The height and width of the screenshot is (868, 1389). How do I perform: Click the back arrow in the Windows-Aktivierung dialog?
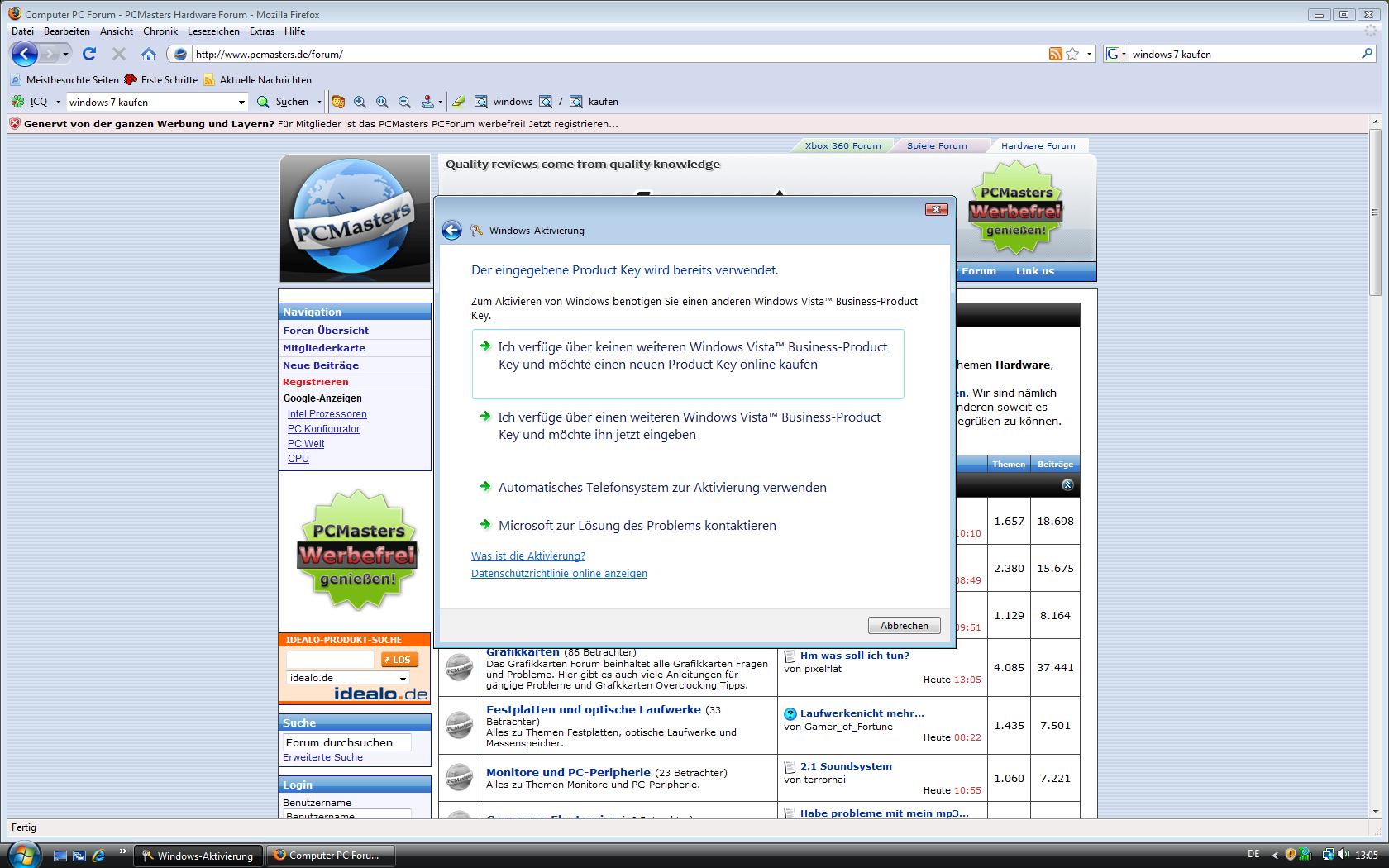(451, 231)
